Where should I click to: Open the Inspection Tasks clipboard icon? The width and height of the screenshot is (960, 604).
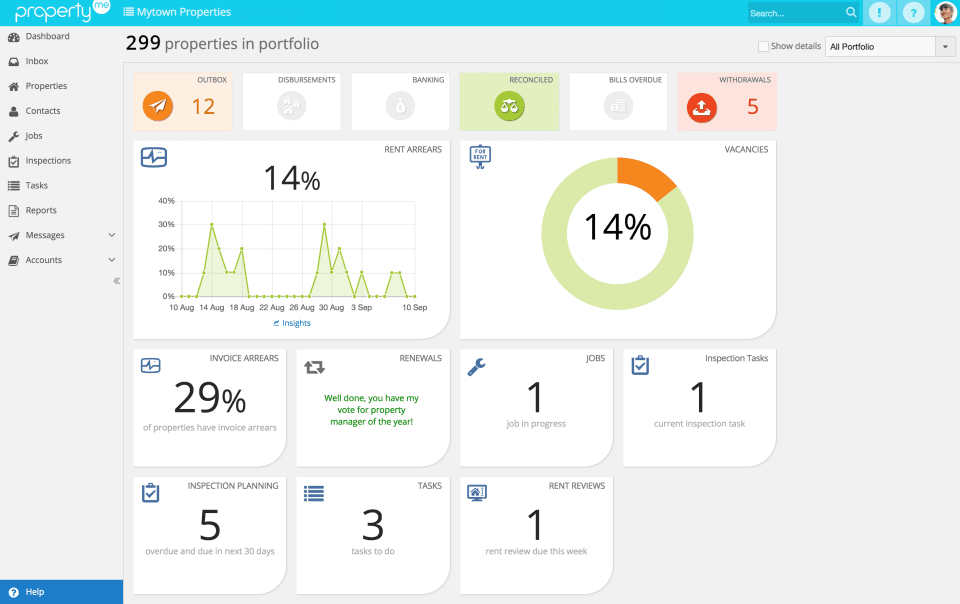coord(640,366)
